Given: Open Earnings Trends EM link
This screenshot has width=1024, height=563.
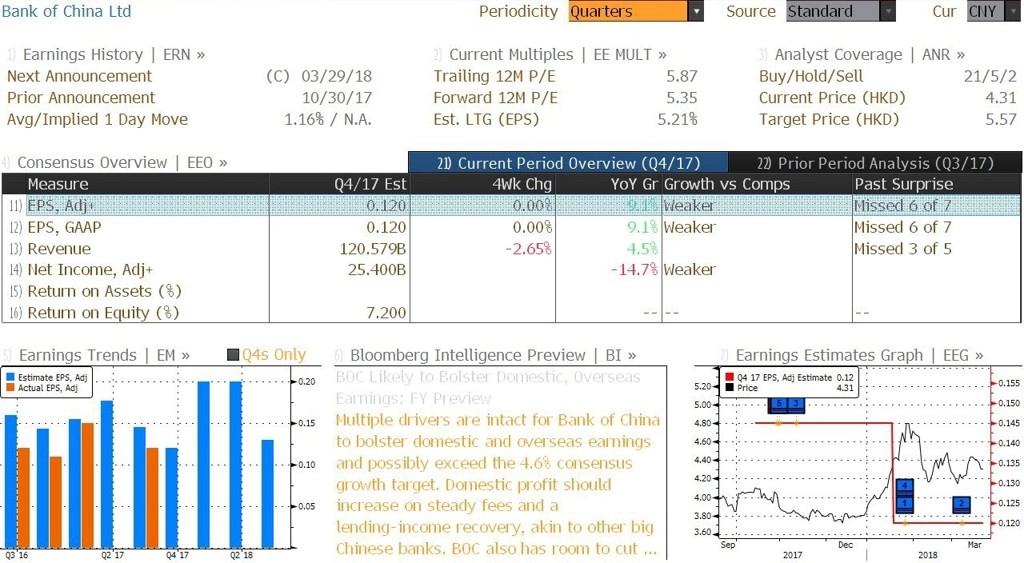Looking at the screenshot, I should coord(104,355).
